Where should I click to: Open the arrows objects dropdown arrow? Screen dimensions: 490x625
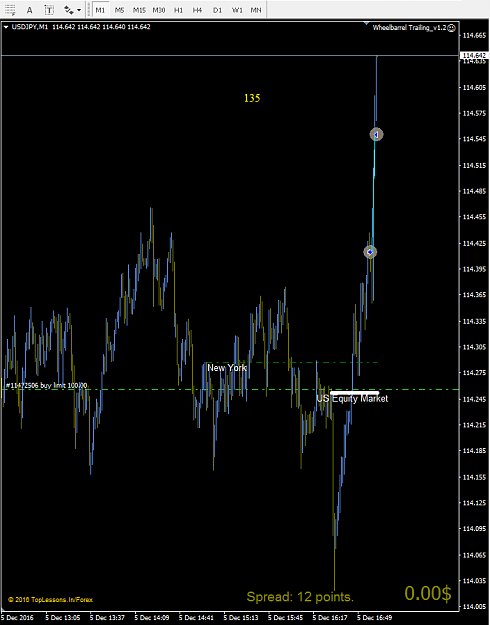tap(79, 10)
